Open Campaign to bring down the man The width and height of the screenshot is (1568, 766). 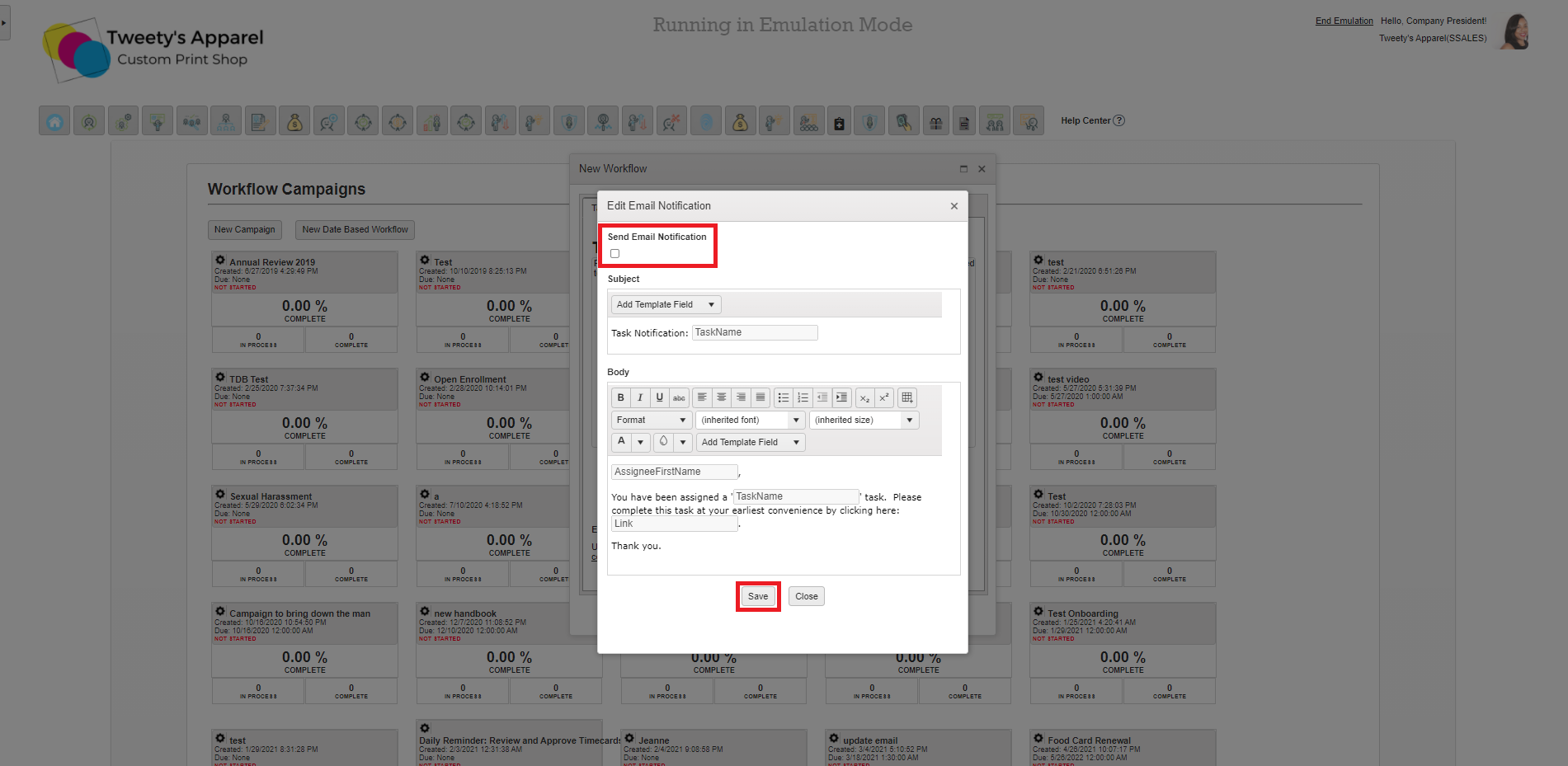pos(299,613)
